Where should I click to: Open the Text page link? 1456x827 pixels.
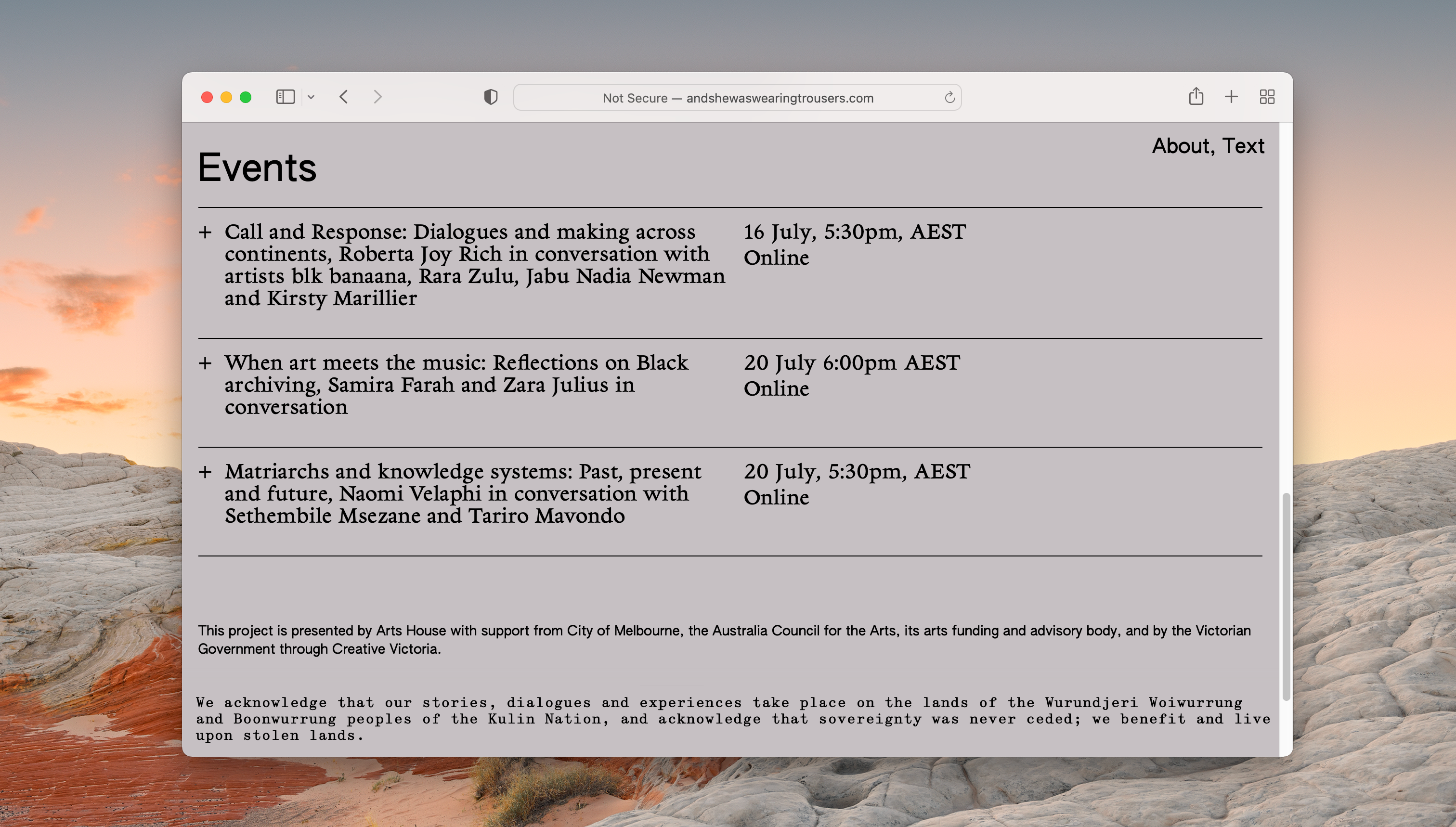[1243, 146]
